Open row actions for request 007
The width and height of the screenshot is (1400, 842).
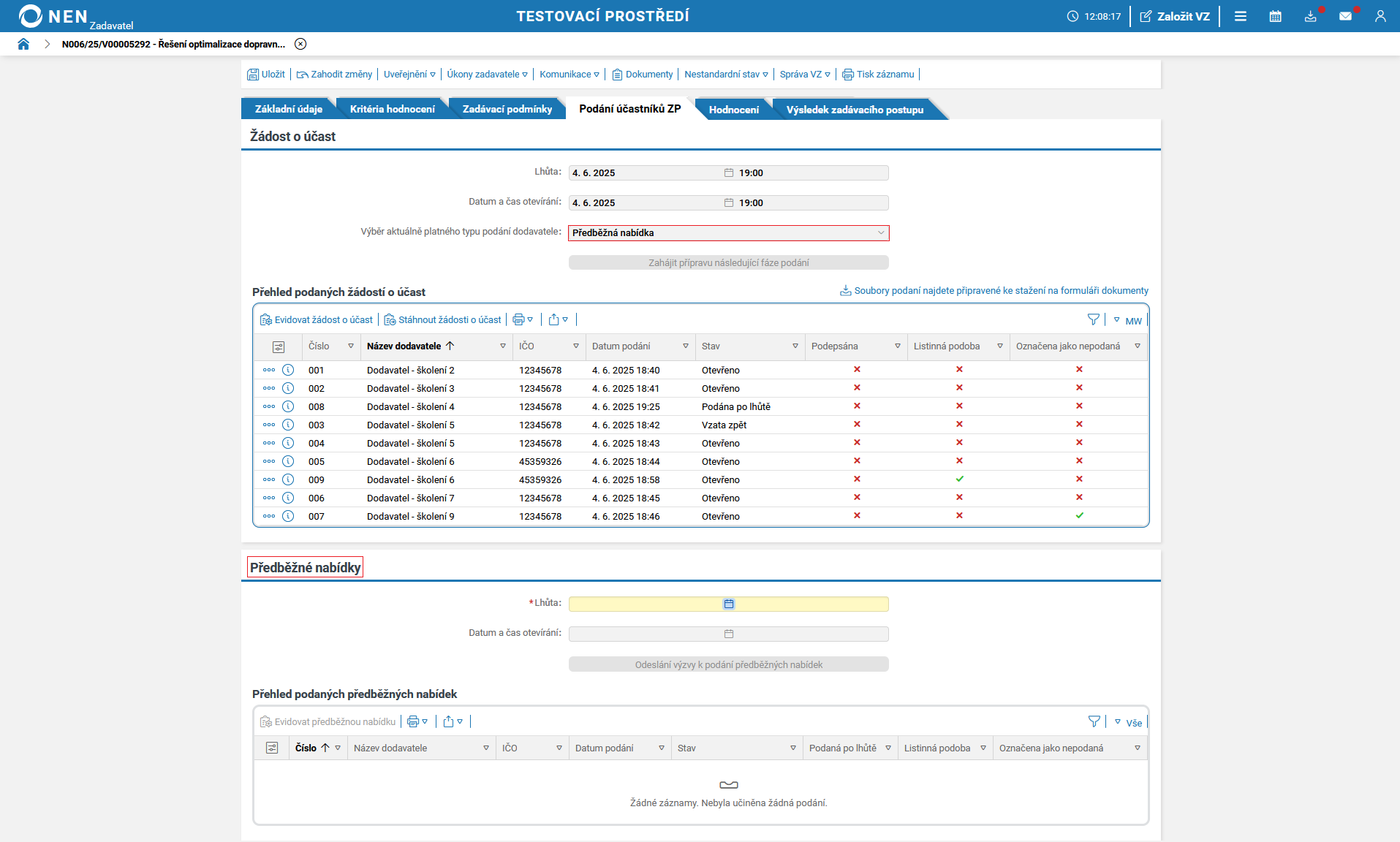(x=269, y=516)
